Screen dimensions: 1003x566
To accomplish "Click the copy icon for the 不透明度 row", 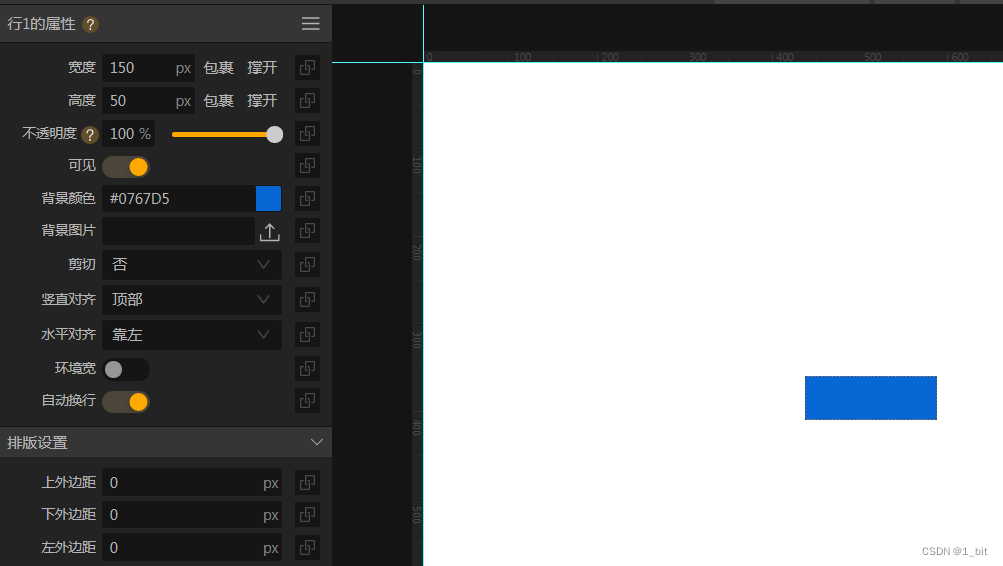I will tap(307, 134).
